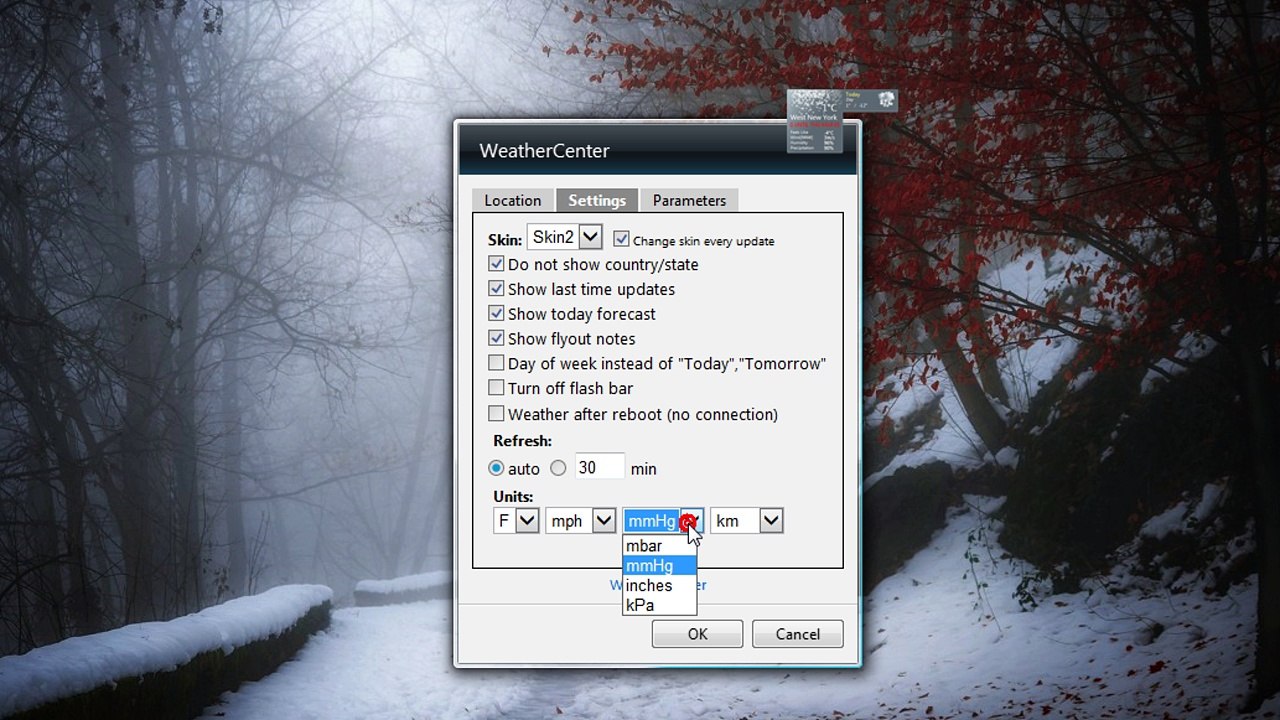The width and height of the screenshot is (1280, 720).
Task: Uncheck Change skin every update
Action: [x=621, y=240]
